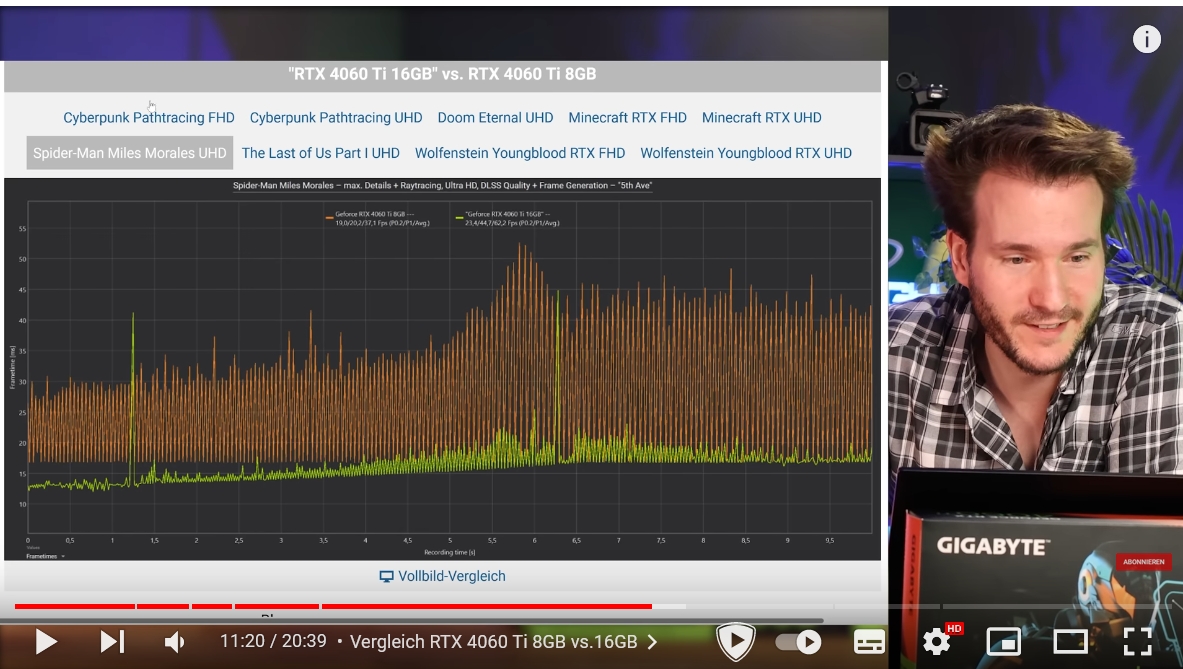Viewport: 1183px width, 669px height.
Task: Toggle autoplay switch
Action: [799, 642]
